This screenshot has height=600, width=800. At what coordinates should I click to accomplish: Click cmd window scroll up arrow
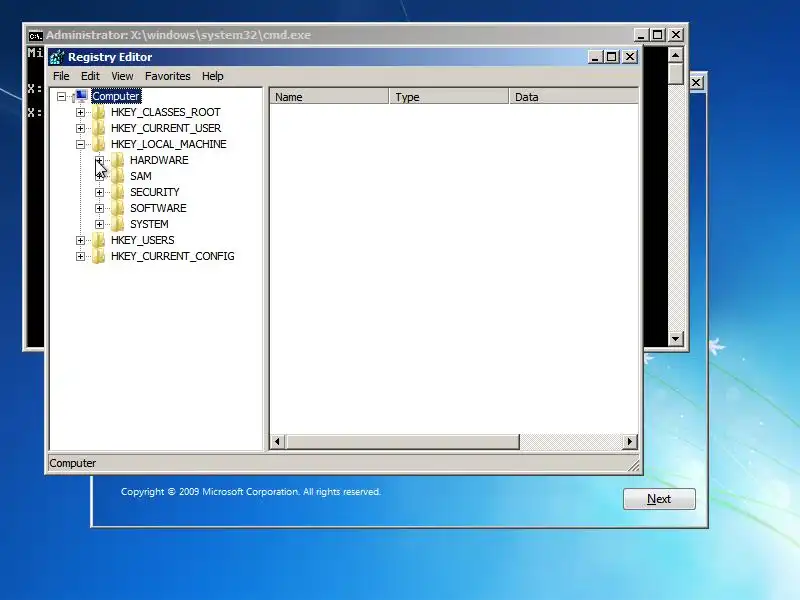[x=676, y=55]
